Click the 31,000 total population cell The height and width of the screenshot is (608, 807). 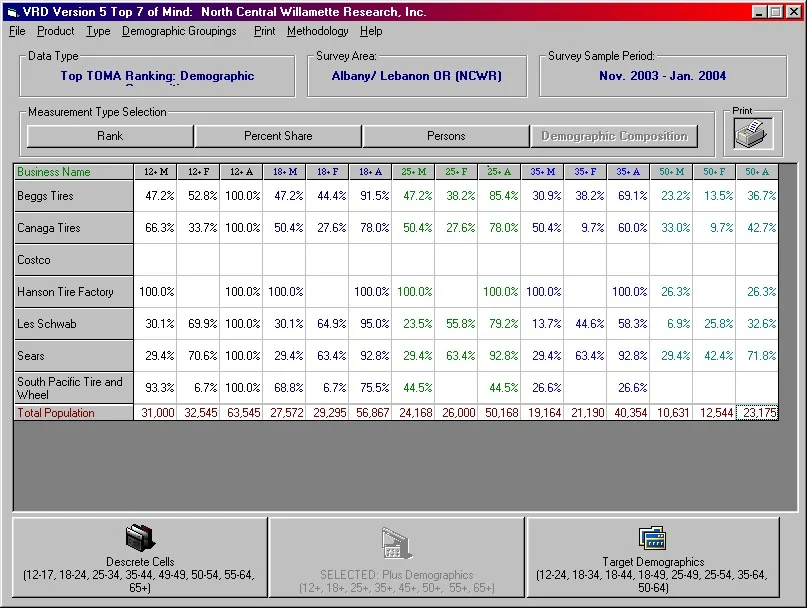tap(155, 413)
